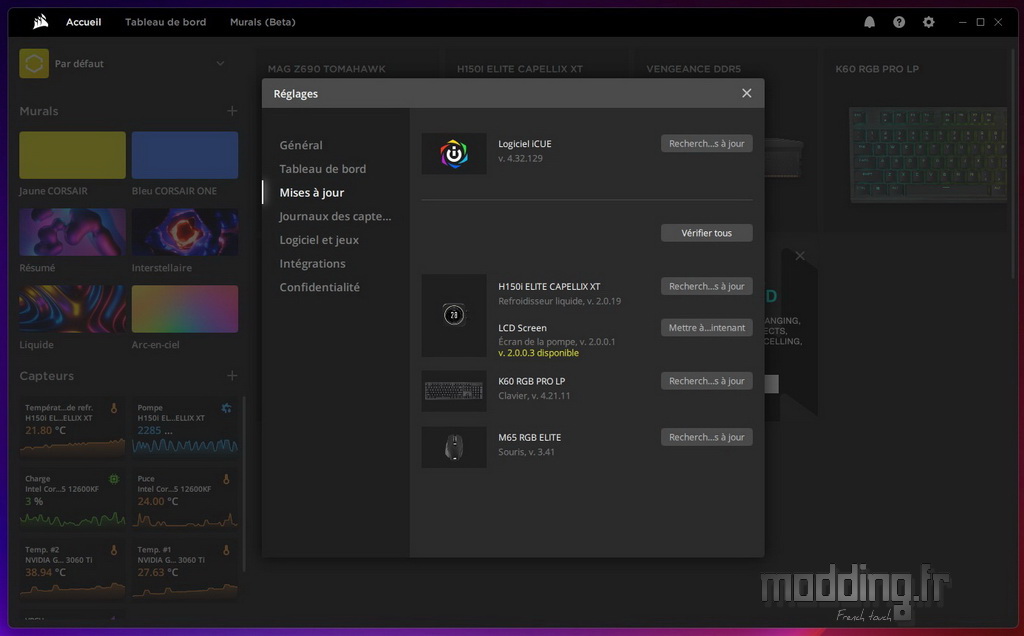Add a new sensor in Capteurs
Screen dimensions: 1024x636
pos(232,375)
